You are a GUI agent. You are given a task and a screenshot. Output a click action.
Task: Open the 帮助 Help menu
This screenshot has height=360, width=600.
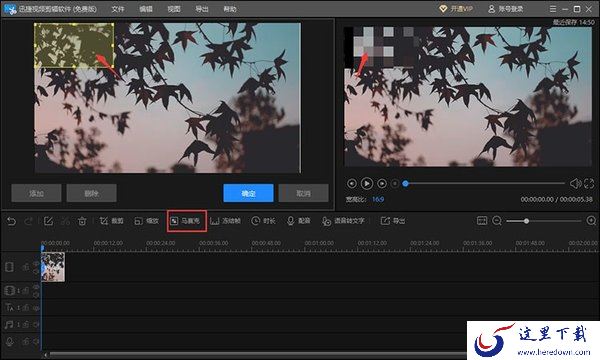(x=230, y=9)
